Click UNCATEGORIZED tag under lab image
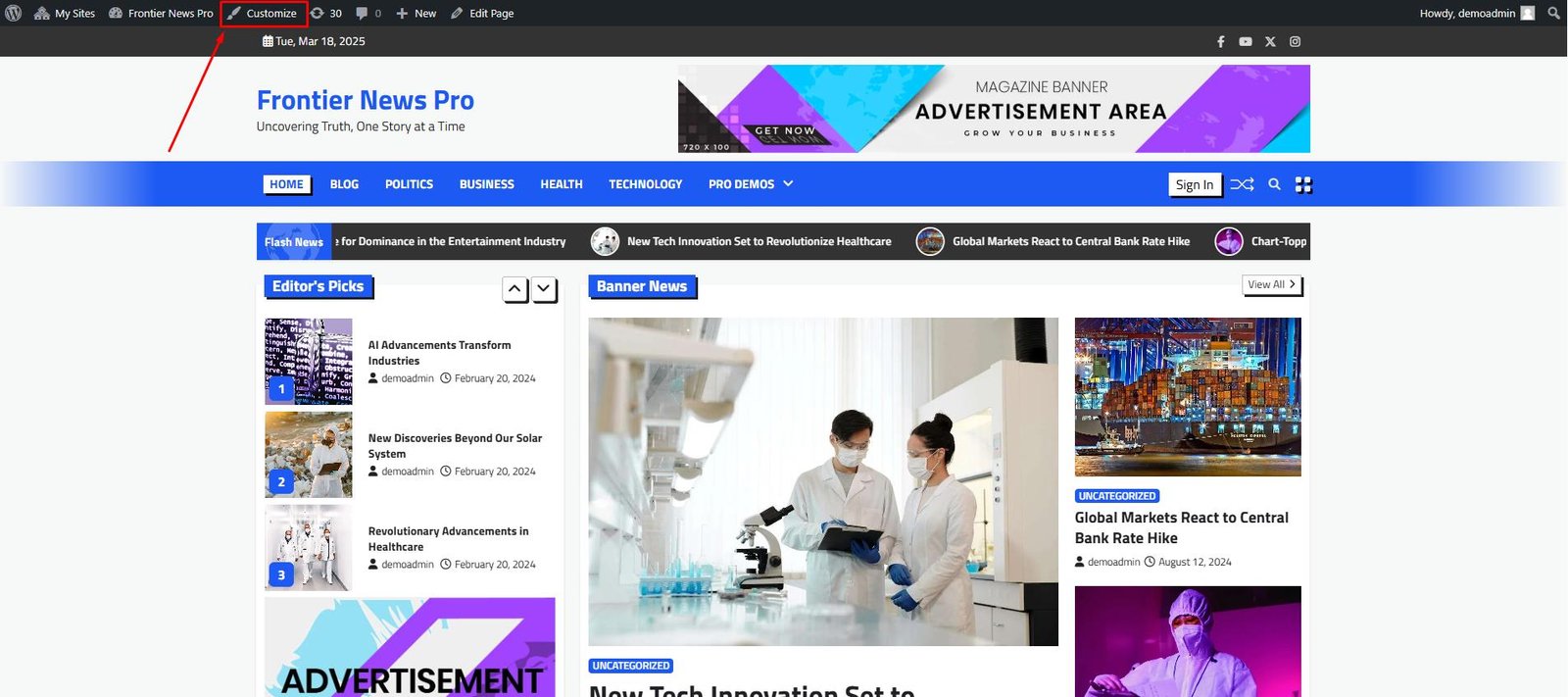This screenshot has height=697, width=1568. click(x=631, y=666)
